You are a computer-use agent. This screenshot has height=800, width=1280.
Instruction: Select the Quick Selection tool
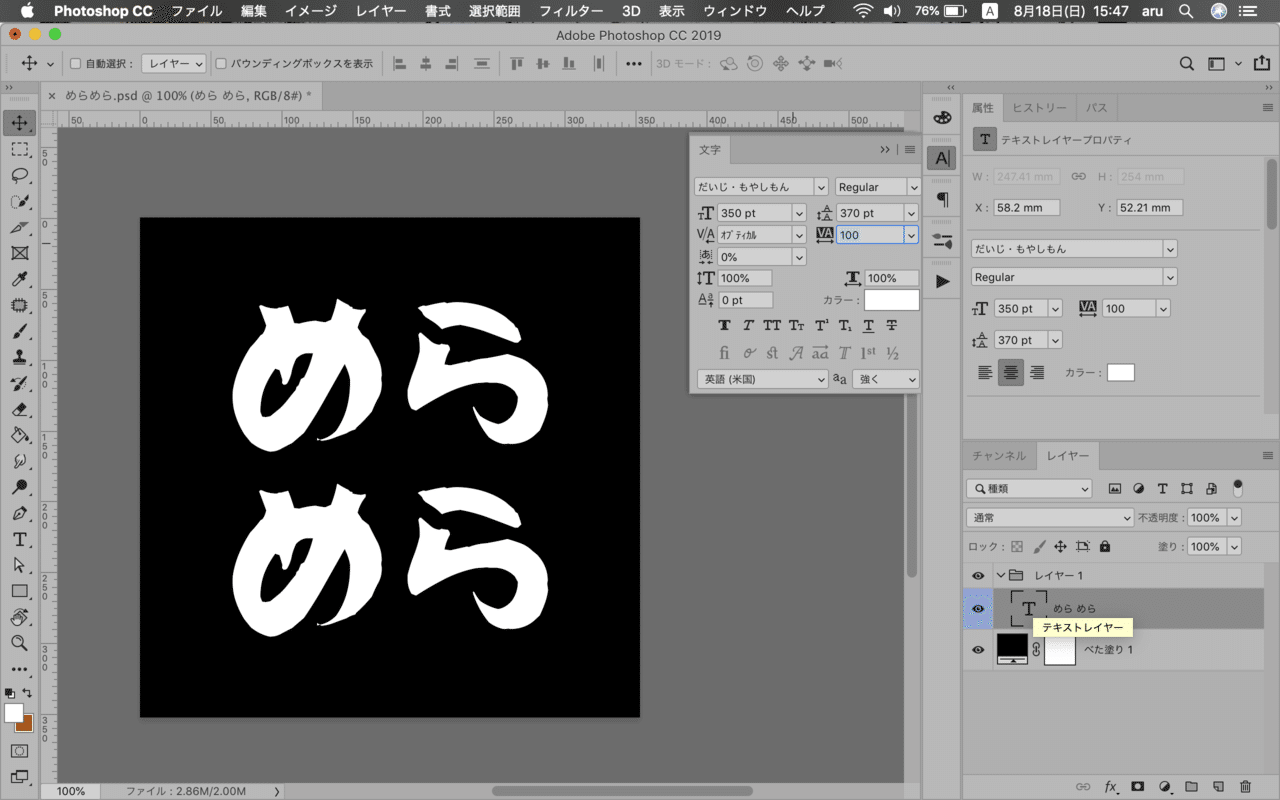(x=19, y=201)
